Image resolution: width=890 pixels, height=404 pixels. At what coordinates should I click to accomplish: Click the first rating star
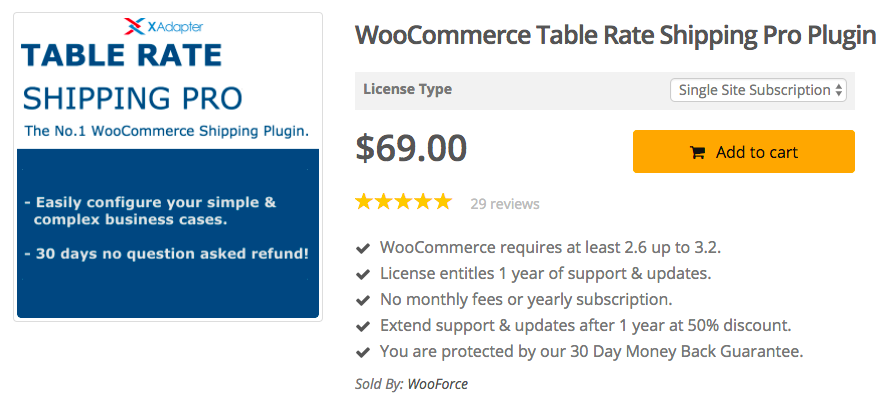[365, 202]
